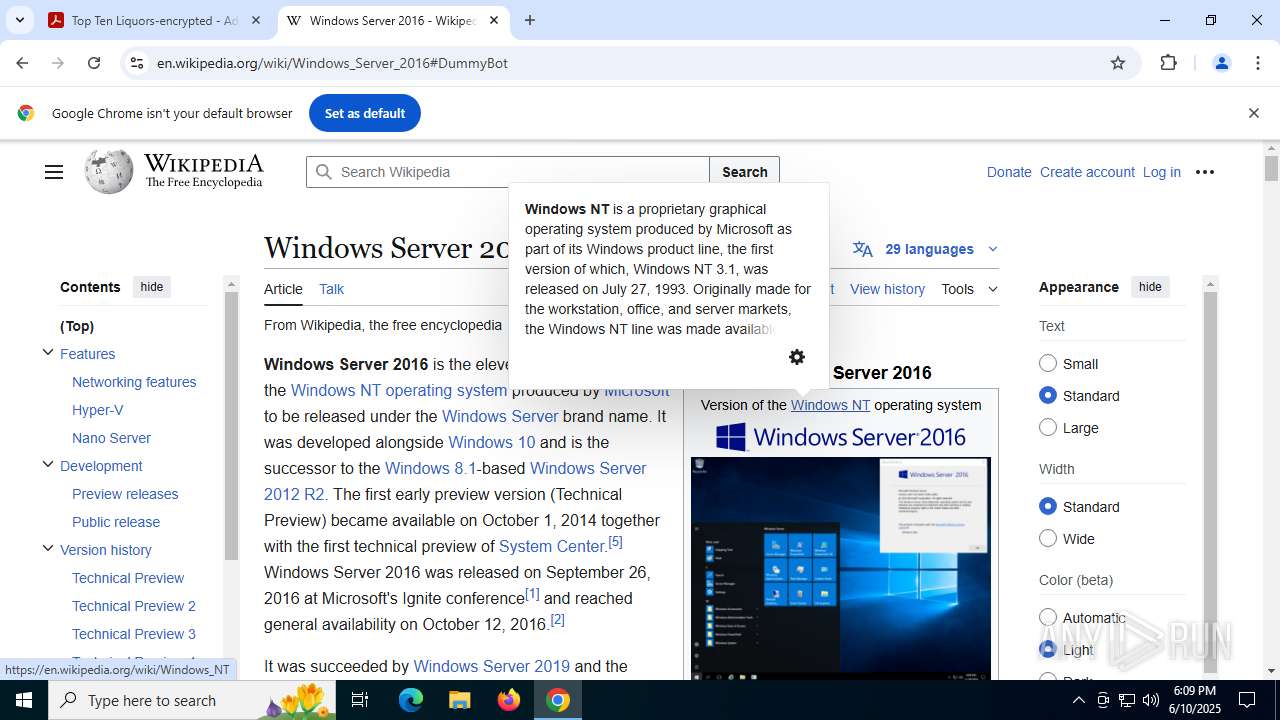Open the personal tools ellipsis menu
Screen dimensions: 1280x720
tap(1205, 172)
